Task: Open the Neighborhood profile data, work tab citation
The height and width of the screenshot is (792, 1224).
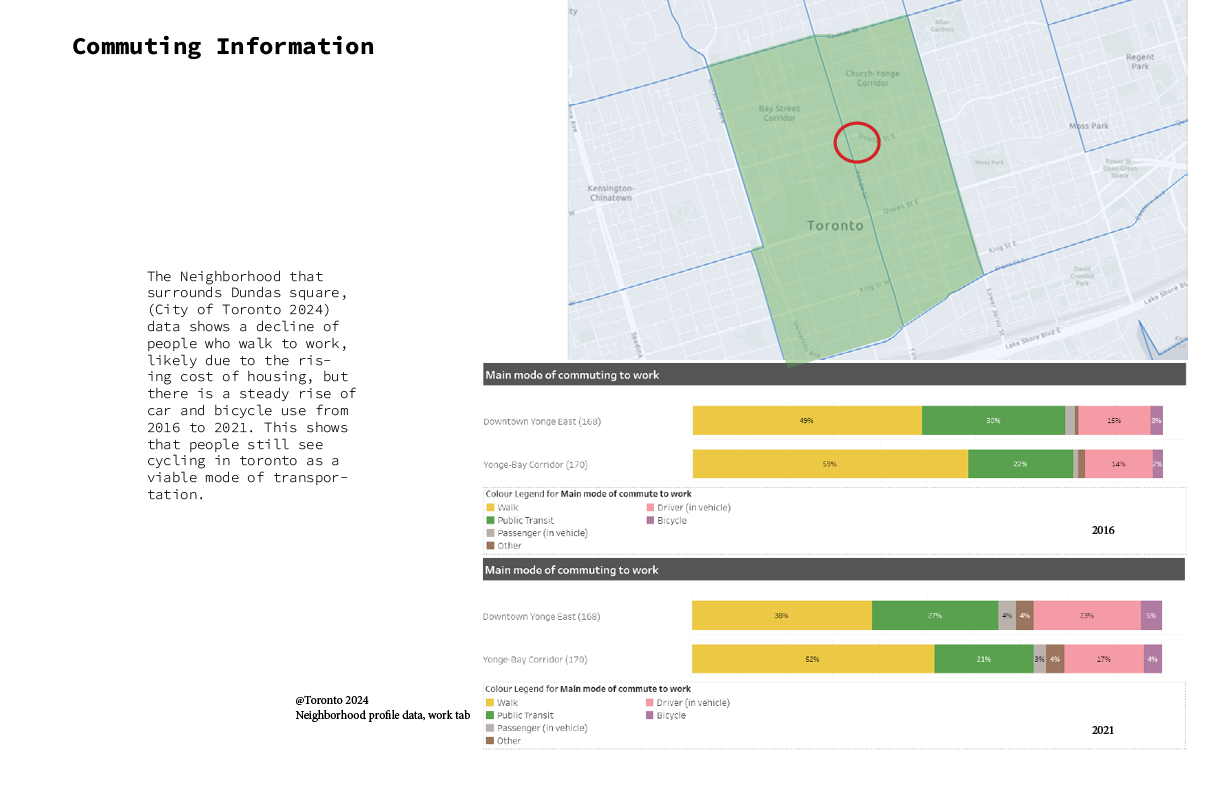Action: point(382,715)
